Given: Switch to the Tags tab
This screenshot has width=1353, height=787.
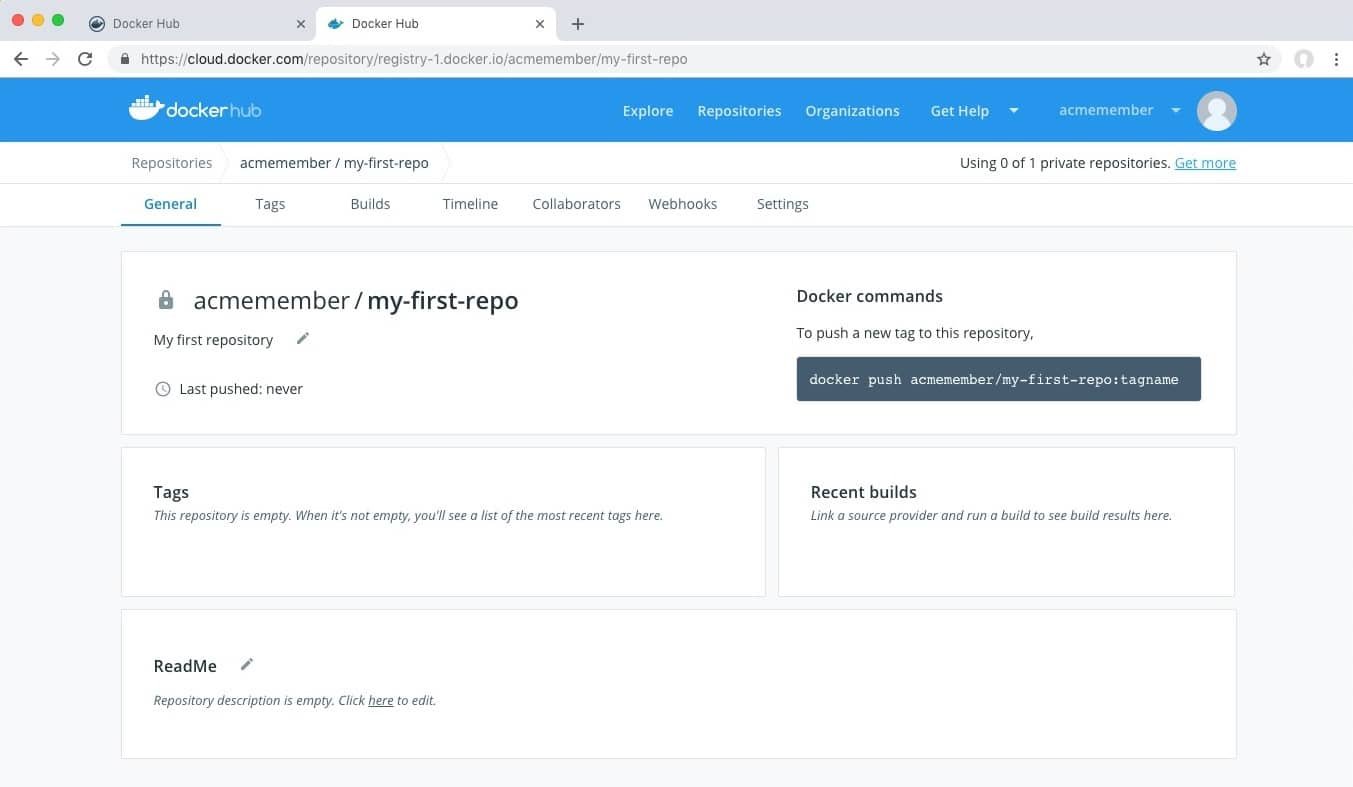Looking at the screenshot, I should tap(270, 204).
